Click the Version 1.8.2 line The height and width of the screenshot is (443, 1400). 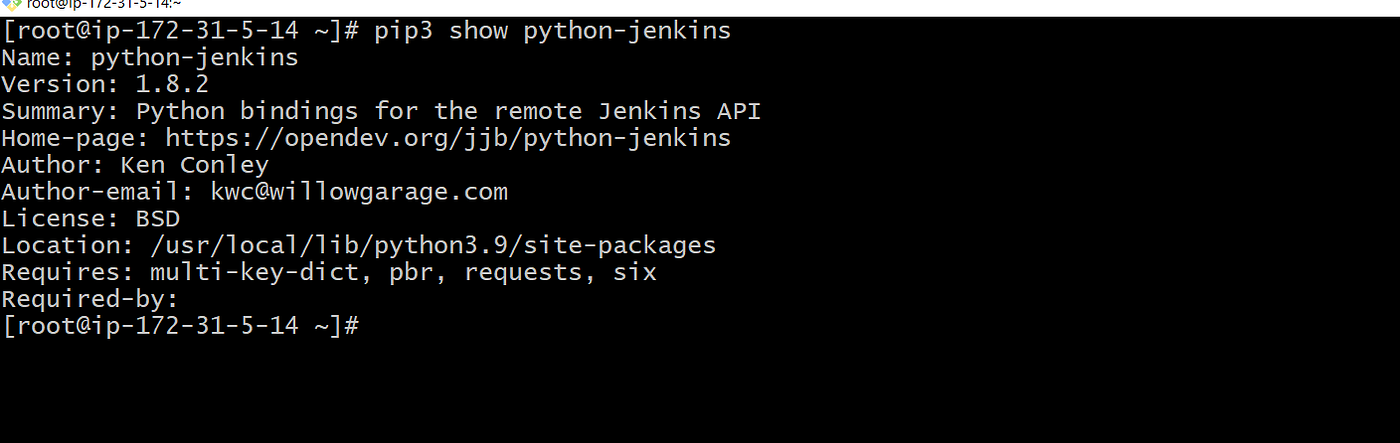104,84
